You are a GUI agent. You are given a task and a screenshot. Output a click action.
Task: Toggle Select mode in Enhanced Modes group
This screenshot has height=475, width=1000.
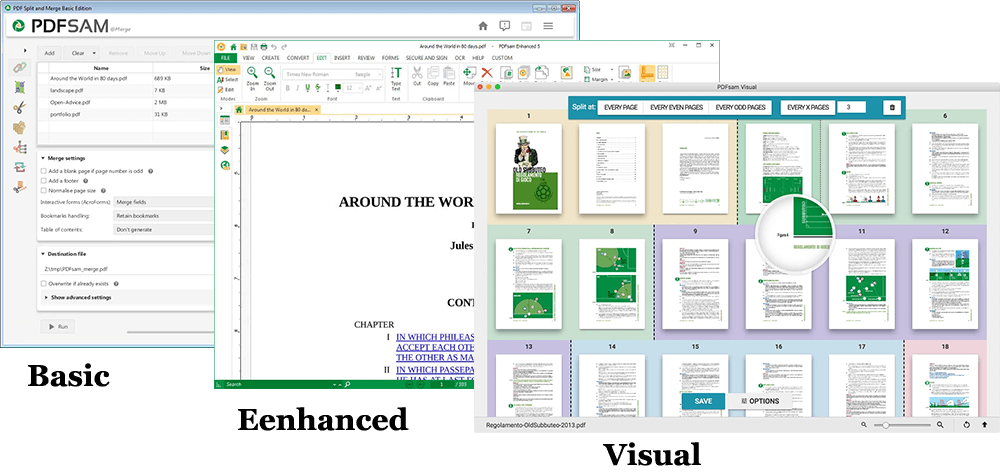(228, 80)
